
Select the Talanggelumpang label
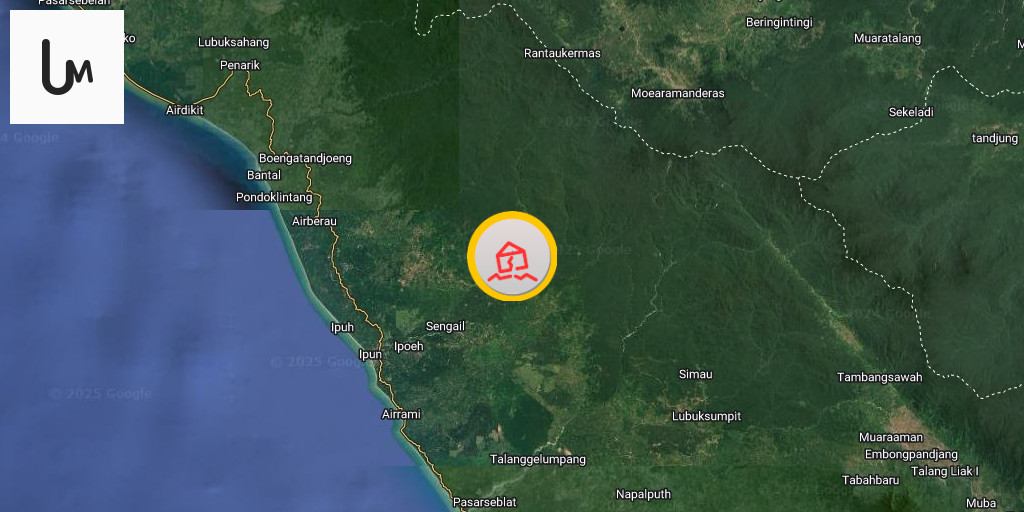(x=537, y=460)
